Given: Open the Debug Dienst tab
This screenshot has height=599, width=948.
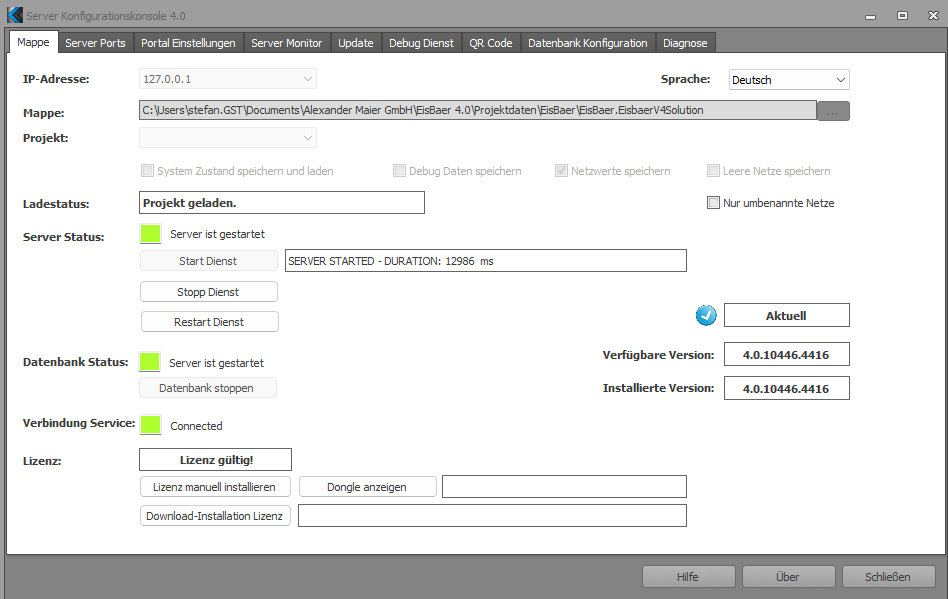Looking at the screenshot, I should click(421, 43).
